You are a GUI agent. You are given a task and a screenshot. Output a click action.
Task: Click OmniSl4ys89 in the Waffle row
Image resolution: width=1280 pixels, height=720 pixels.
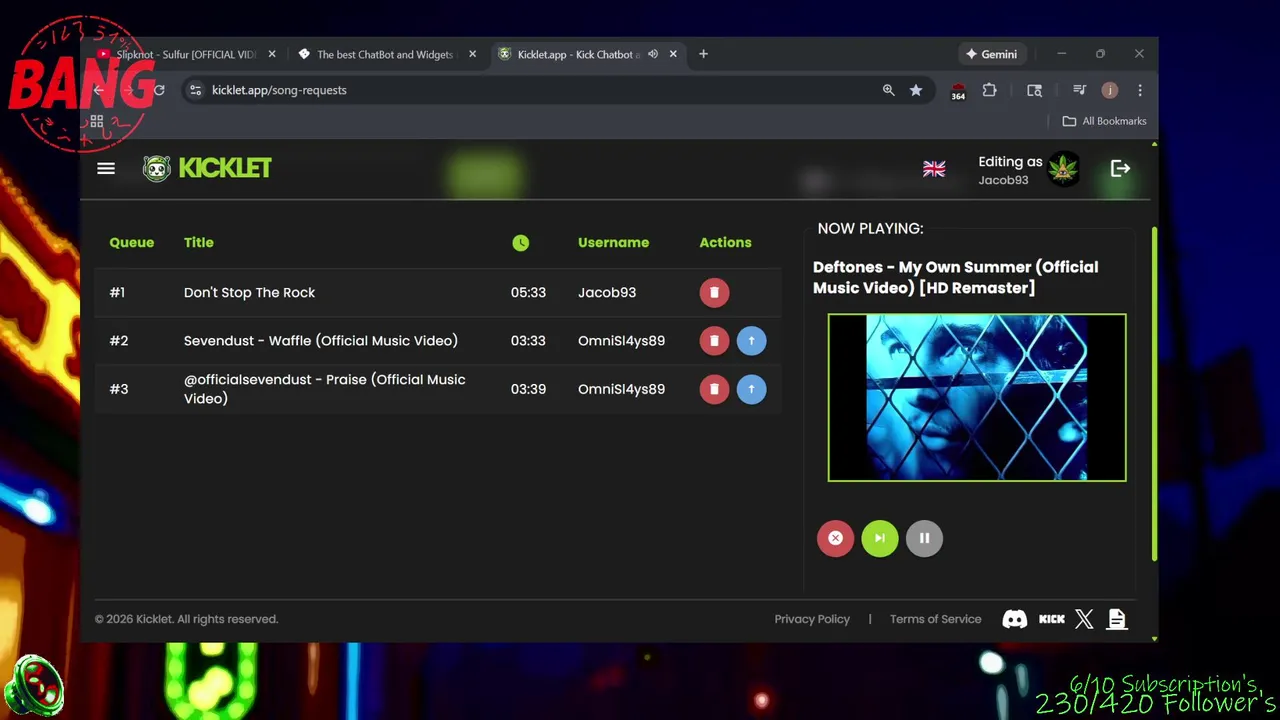click(x=621, y=341)
